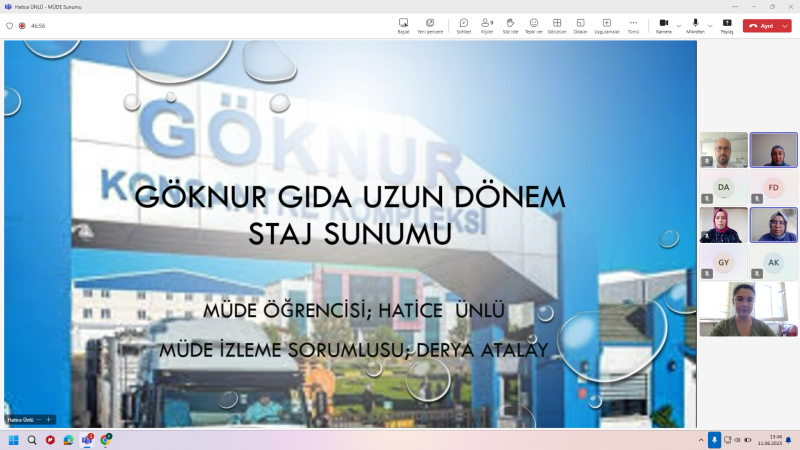Open the Sohbet chat panel
The width and height of the screenshot is (800, 450).
(x=464, y=26)
